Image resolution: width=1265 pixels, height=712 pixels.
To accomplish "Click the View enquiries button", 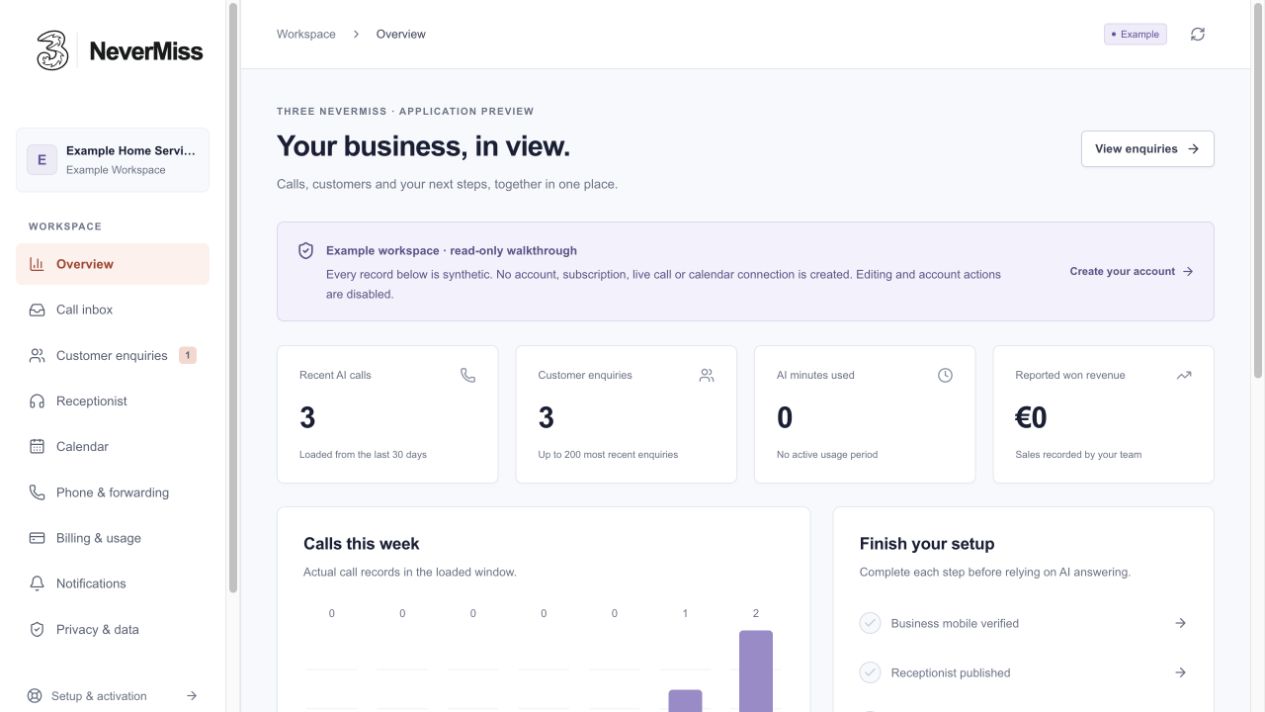I will pyautogui.click(x=1147, y=149).
